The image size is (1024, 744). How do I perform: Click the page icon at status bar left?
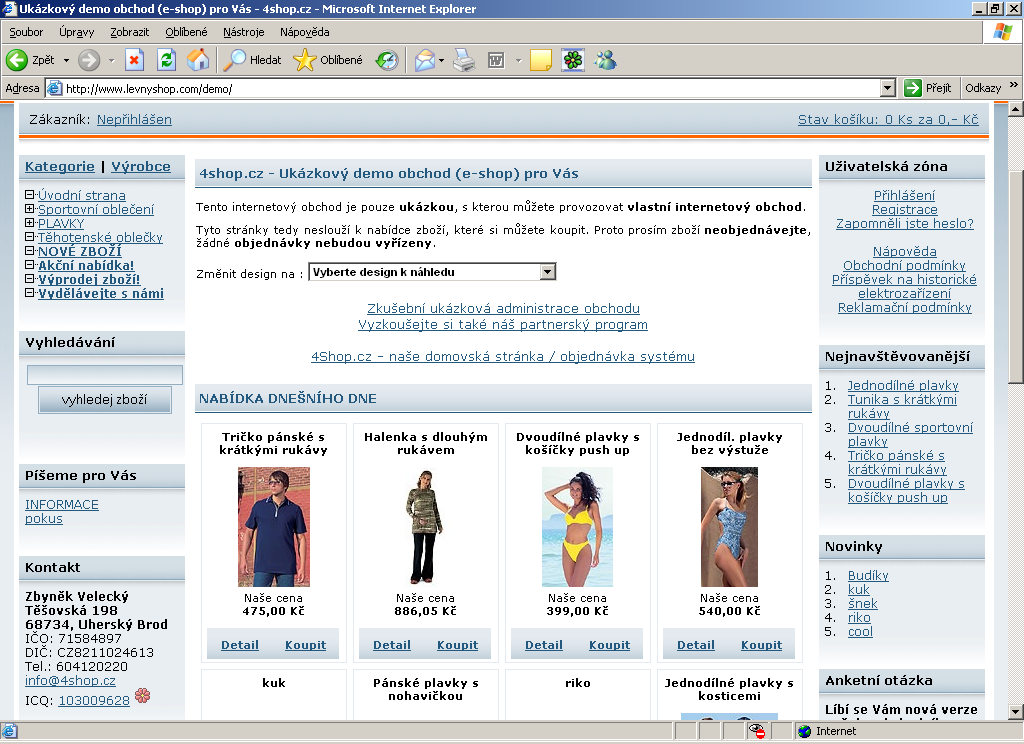click(9, 731)
